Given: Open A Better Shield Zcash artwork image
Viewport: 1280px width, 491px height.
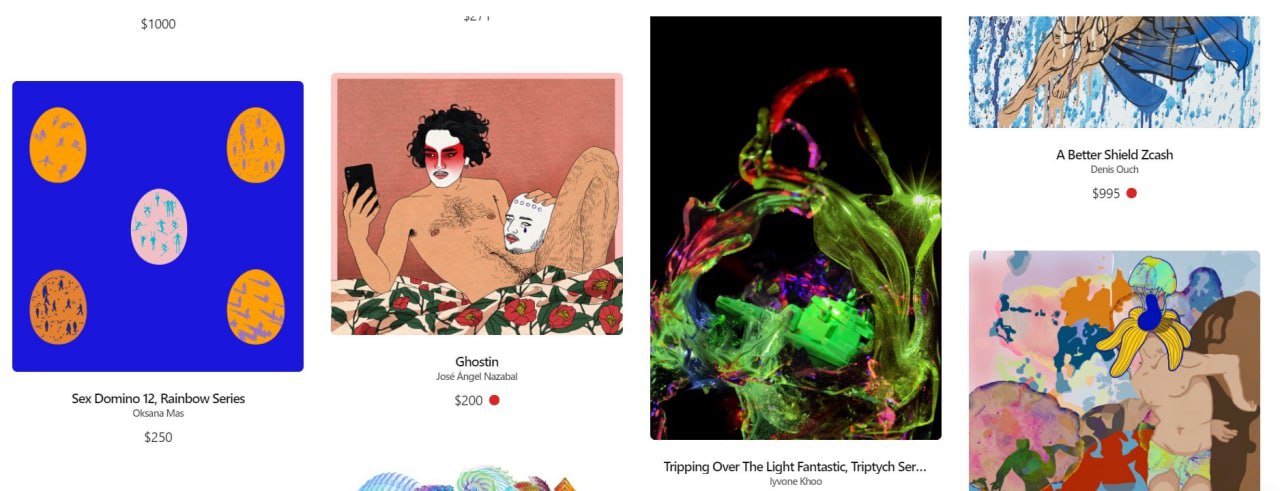Looking at the screenshot, I should pyautogui.click(x=1114, y=71).
